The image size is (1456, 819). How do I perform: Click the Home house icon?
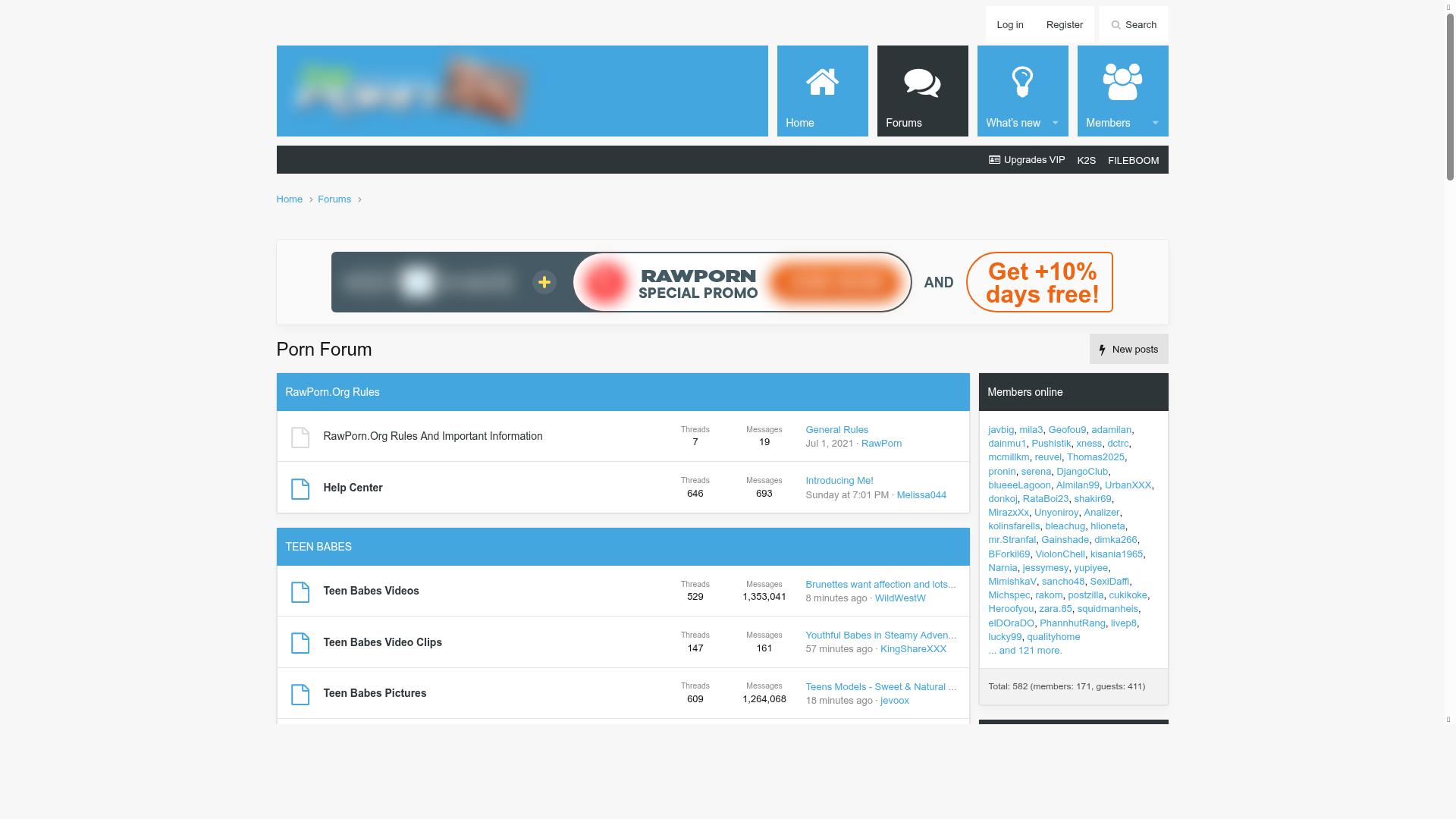[822, 82]
